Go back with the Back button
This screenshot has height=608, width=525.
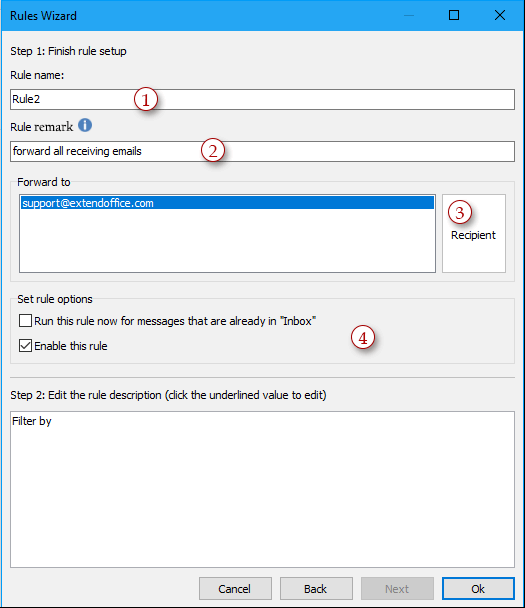[x=316, y=589]
